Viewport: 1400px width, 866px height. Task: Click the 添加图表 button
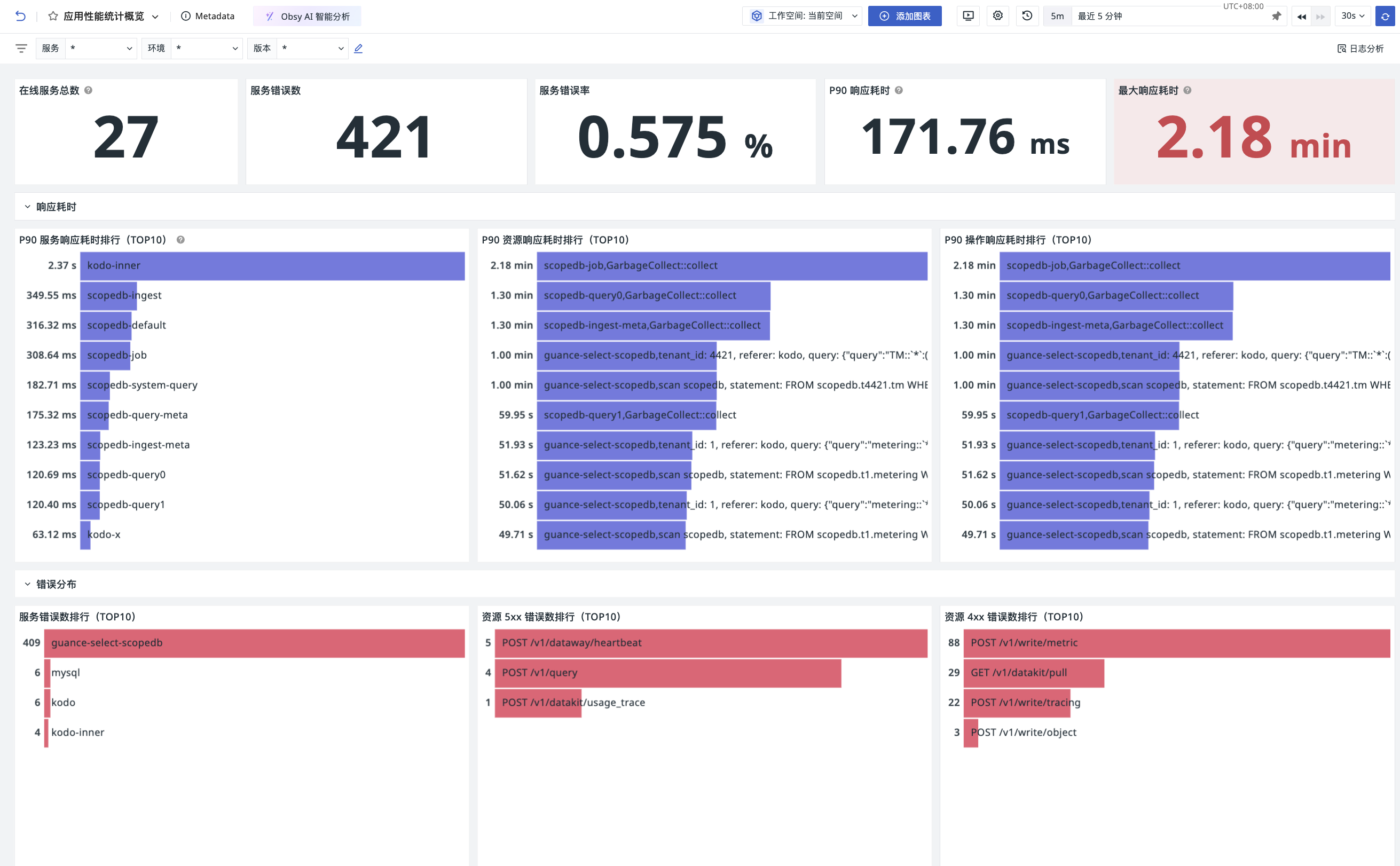(905, 16)
